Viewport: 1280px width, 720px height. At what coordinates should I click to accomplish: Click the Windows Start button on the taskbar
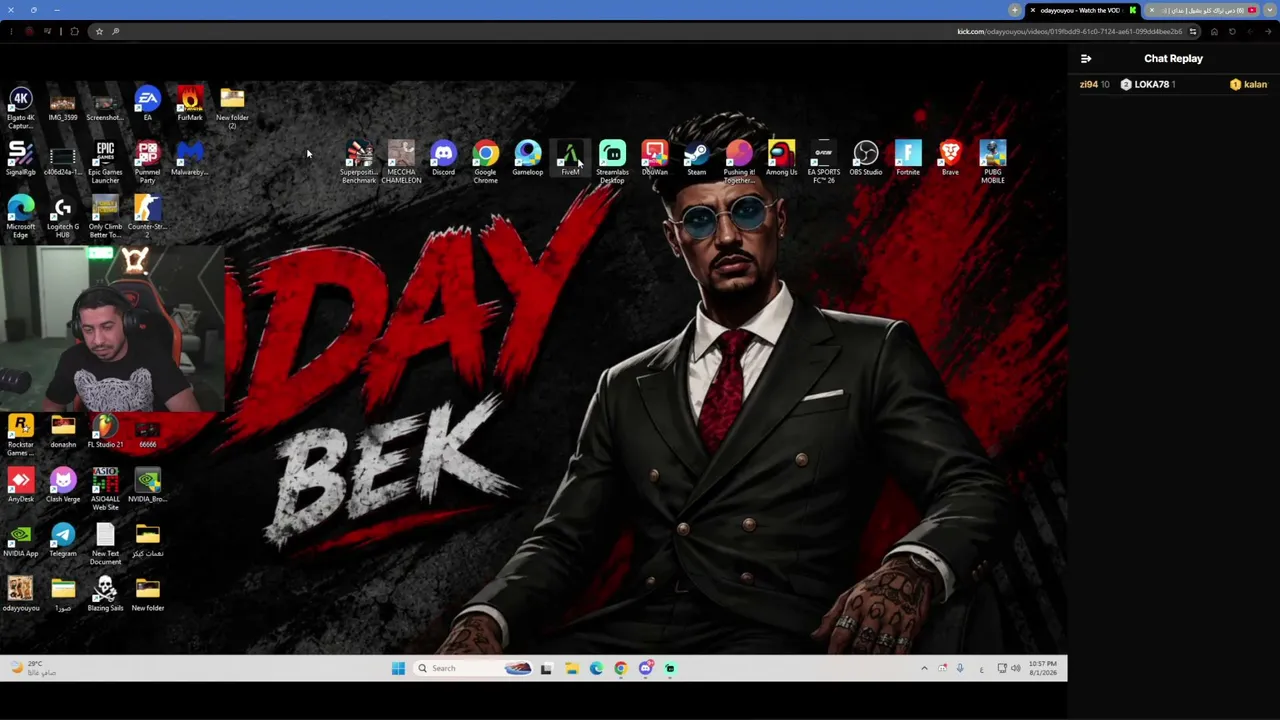[x=398, y=668]
